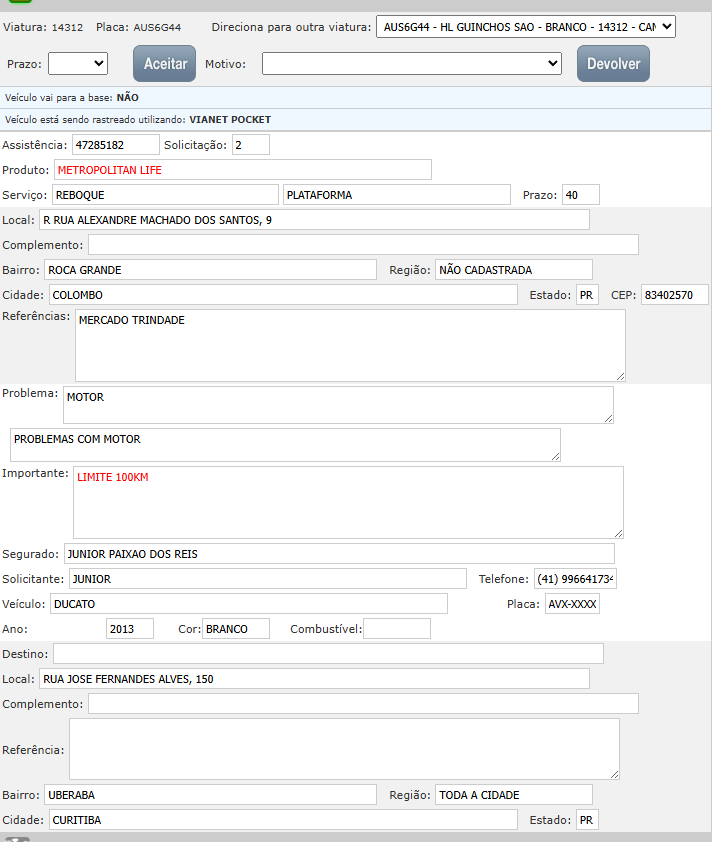Select the Segurado name field

339,554
